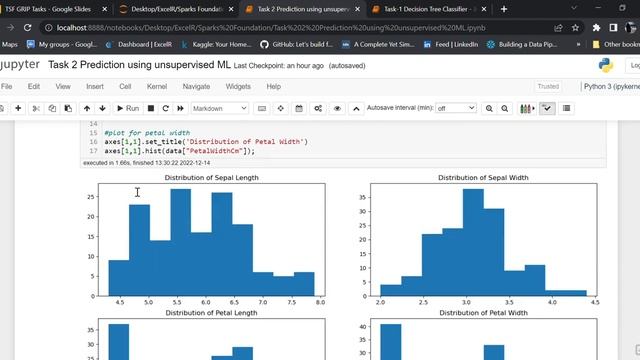Image resolution: width=640 pixels, height=360 pixels.
Task: Restart and run all fast-forward icon
Action: [180, 108]
